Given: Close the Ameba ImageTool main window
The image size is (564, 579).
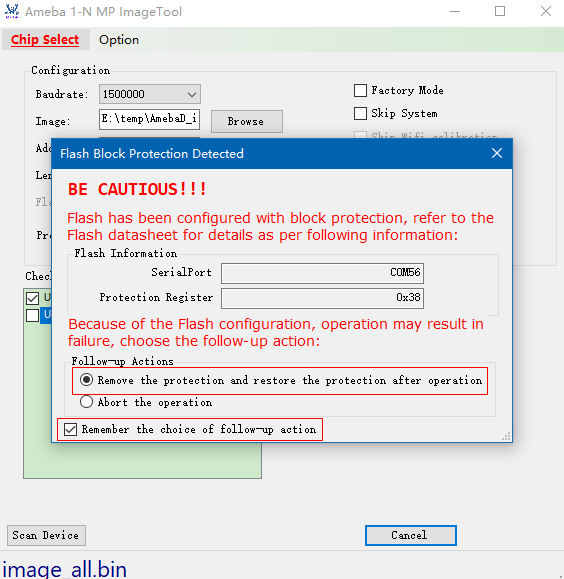Looking at the screenshot, I should coord(546,11).
